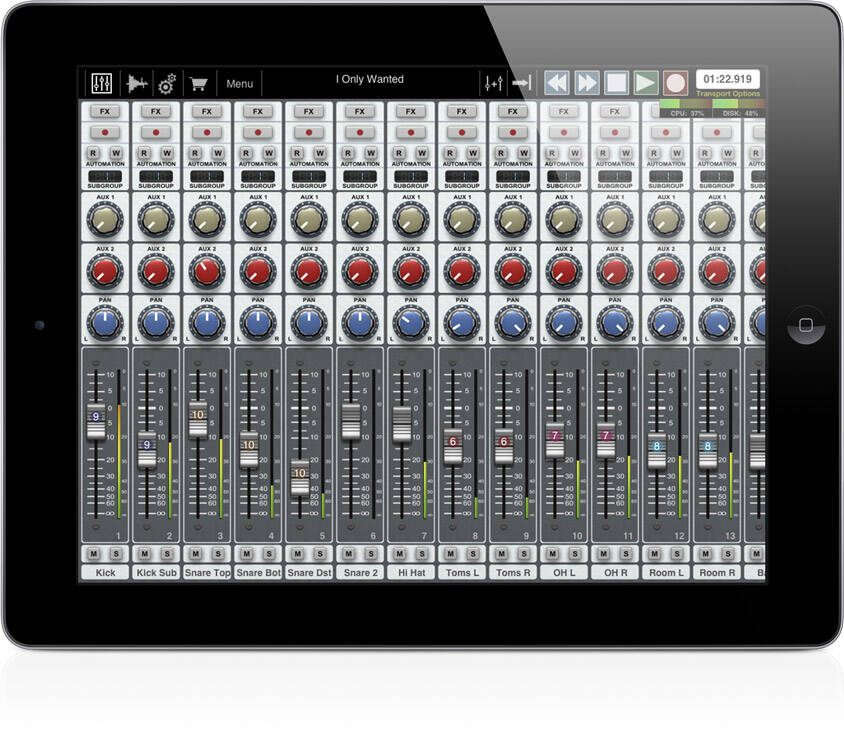
Task: Open the shopping cart store
Action: (x=199, y=84)
